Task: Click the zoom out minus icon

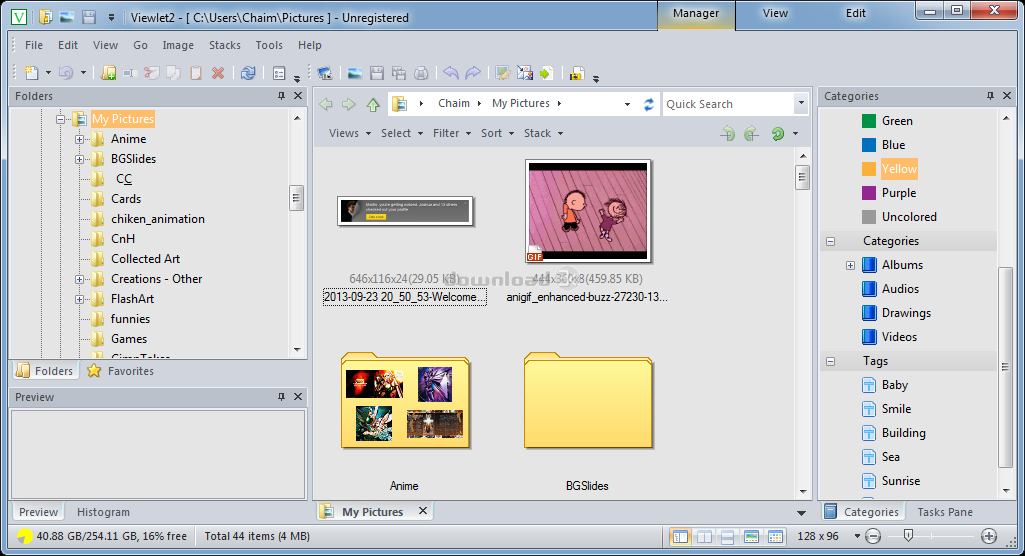Action: point(873,537)
